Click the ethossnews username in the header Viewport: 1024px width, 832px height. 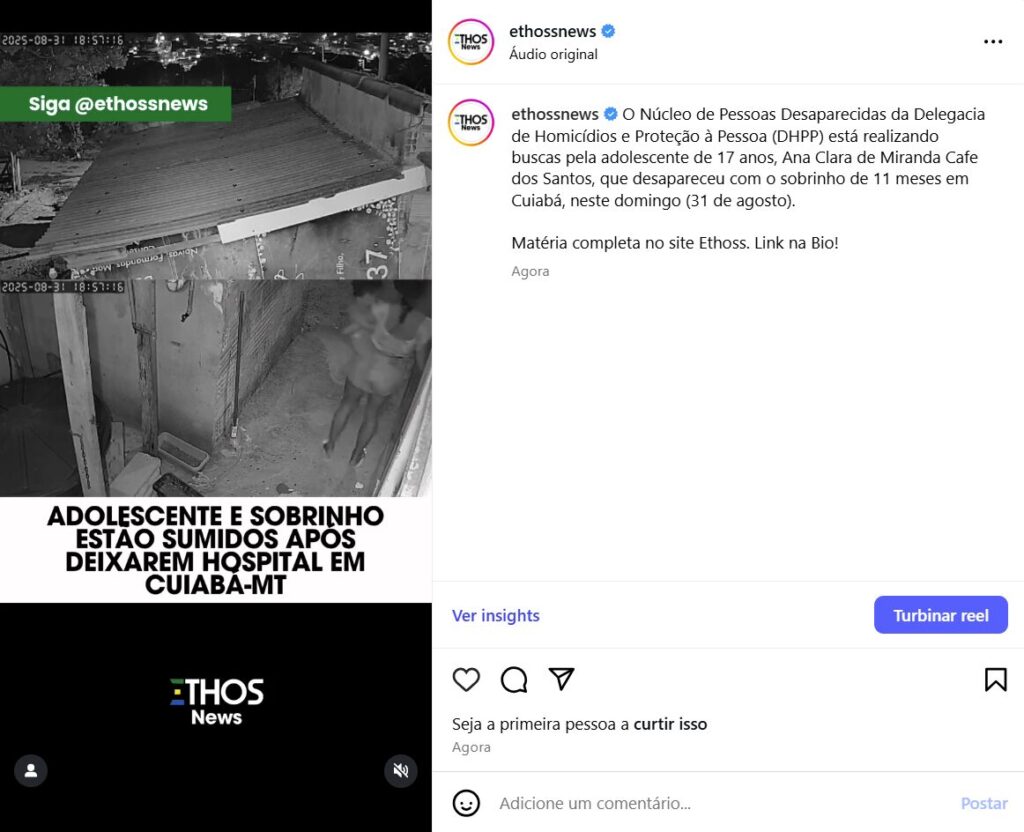[552, 31]
